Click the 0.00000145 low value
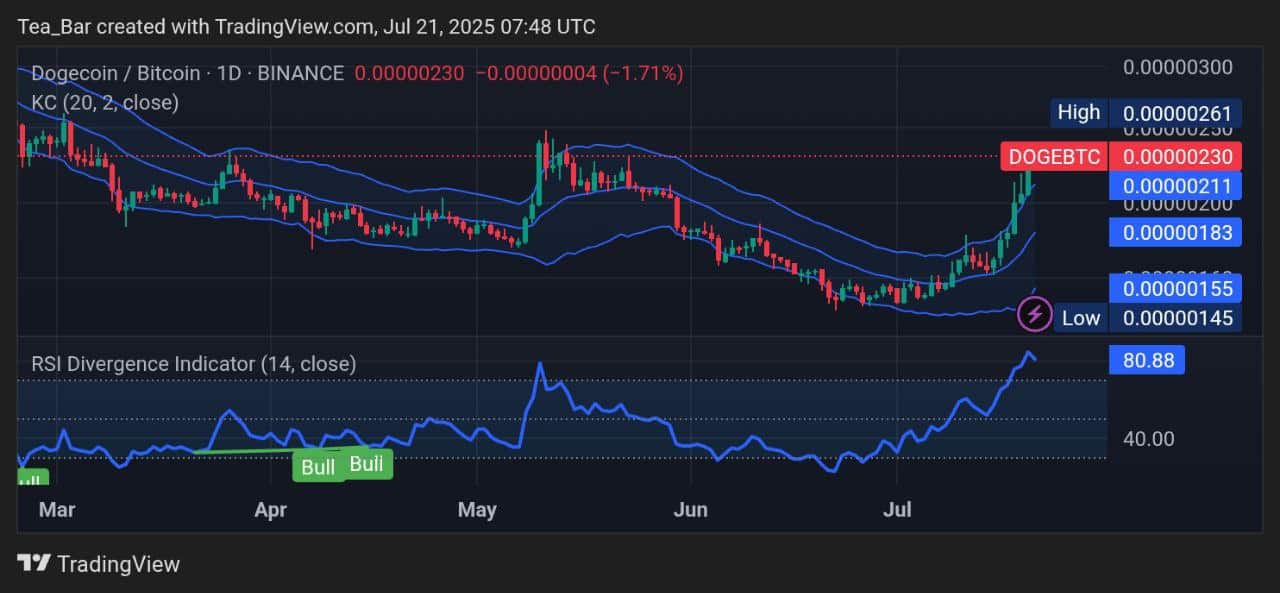This screenshot has width=1280, height=593. (x=1176, y=319)
